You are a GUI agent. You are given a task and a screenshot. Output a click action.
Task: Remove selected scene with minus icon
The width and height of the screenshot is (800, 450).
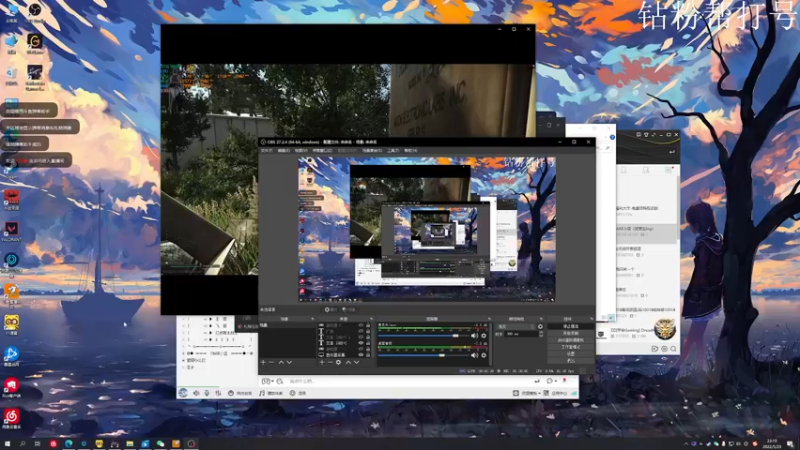(x=271, y=362)
